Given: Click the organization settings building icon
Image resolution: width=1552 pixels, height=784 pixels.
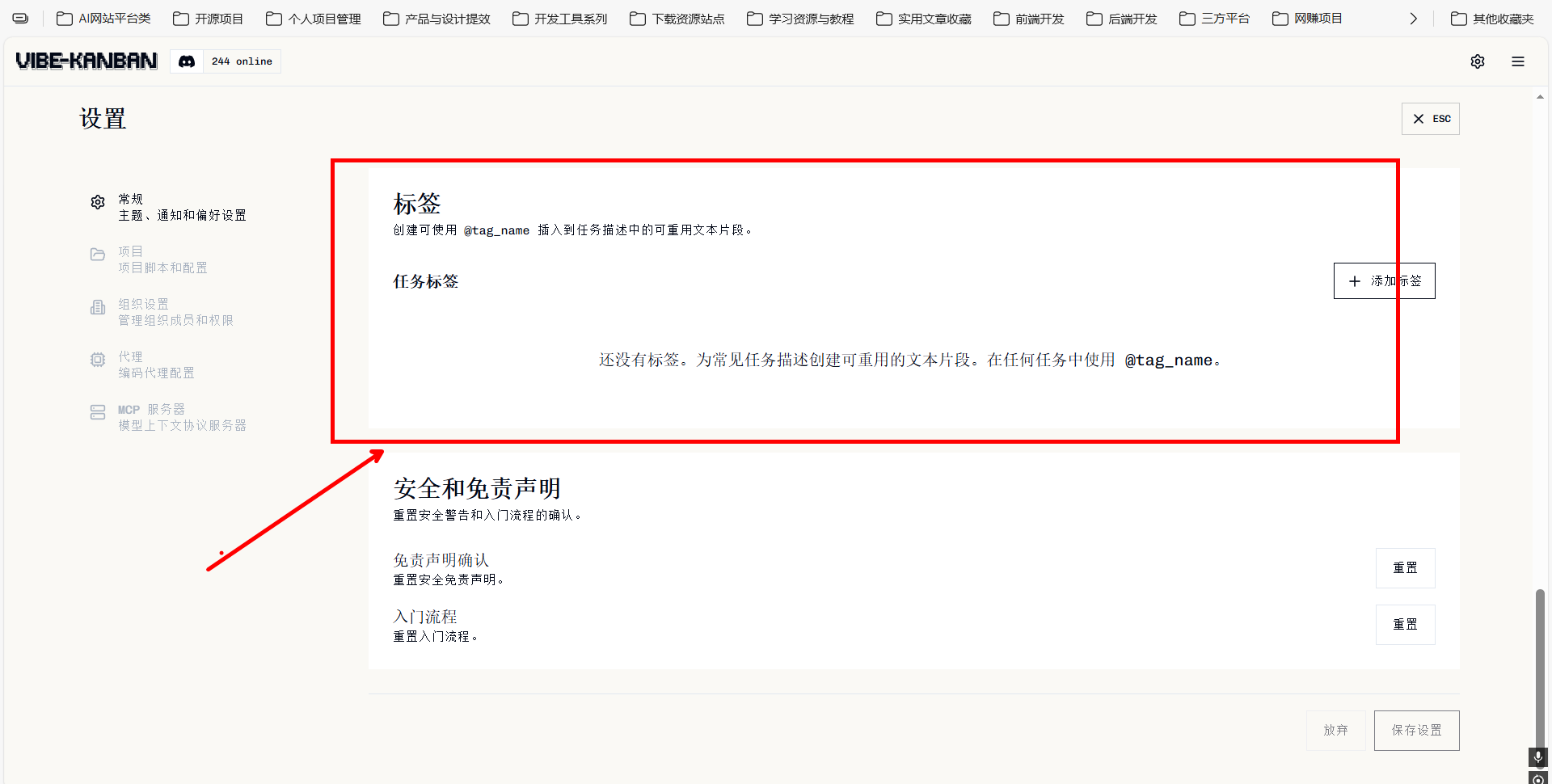Looking at the screenshot, I should 98,307.
